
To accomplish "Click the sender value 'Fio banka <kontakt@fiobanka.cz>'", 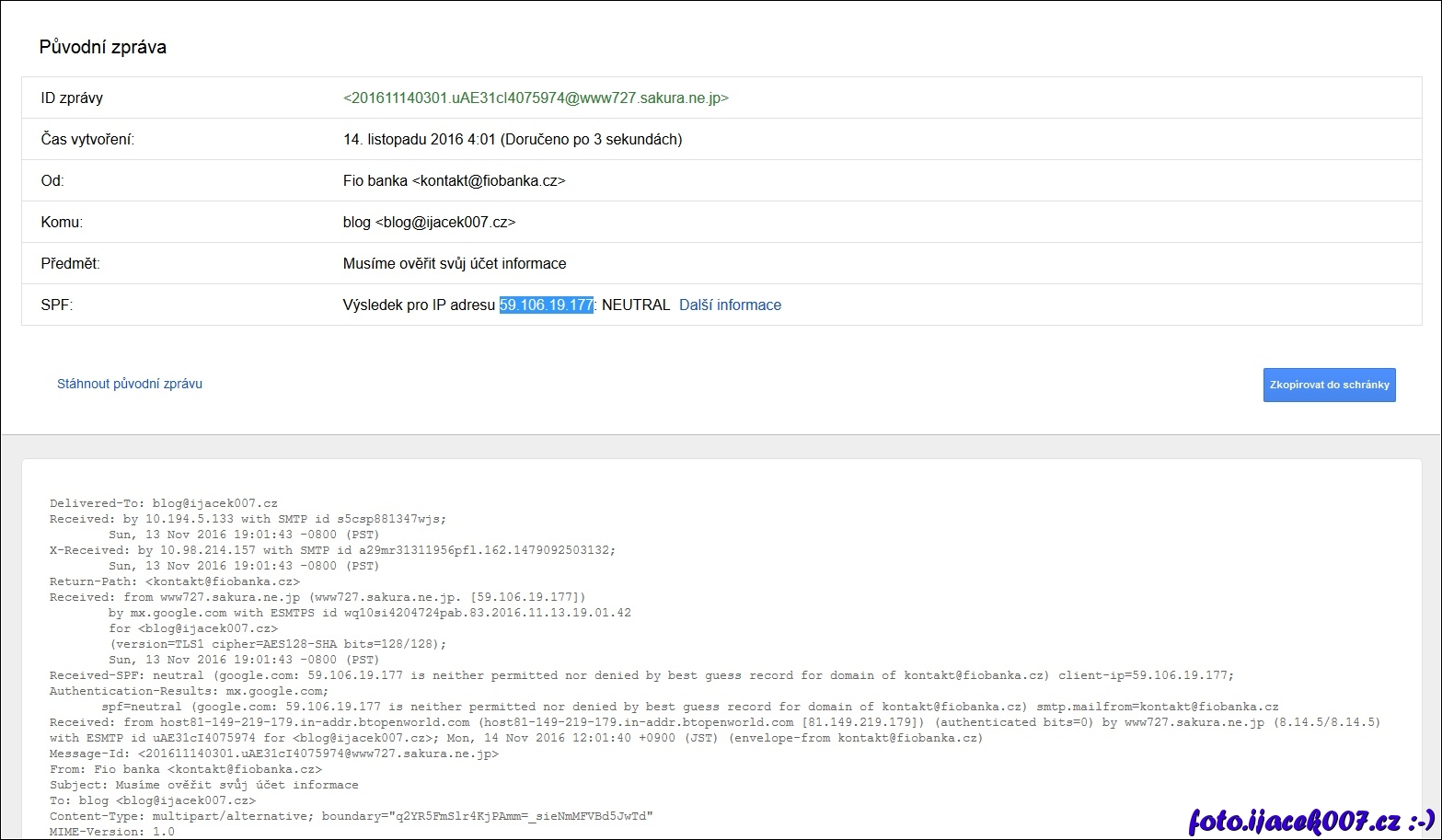I will [454, 180].
